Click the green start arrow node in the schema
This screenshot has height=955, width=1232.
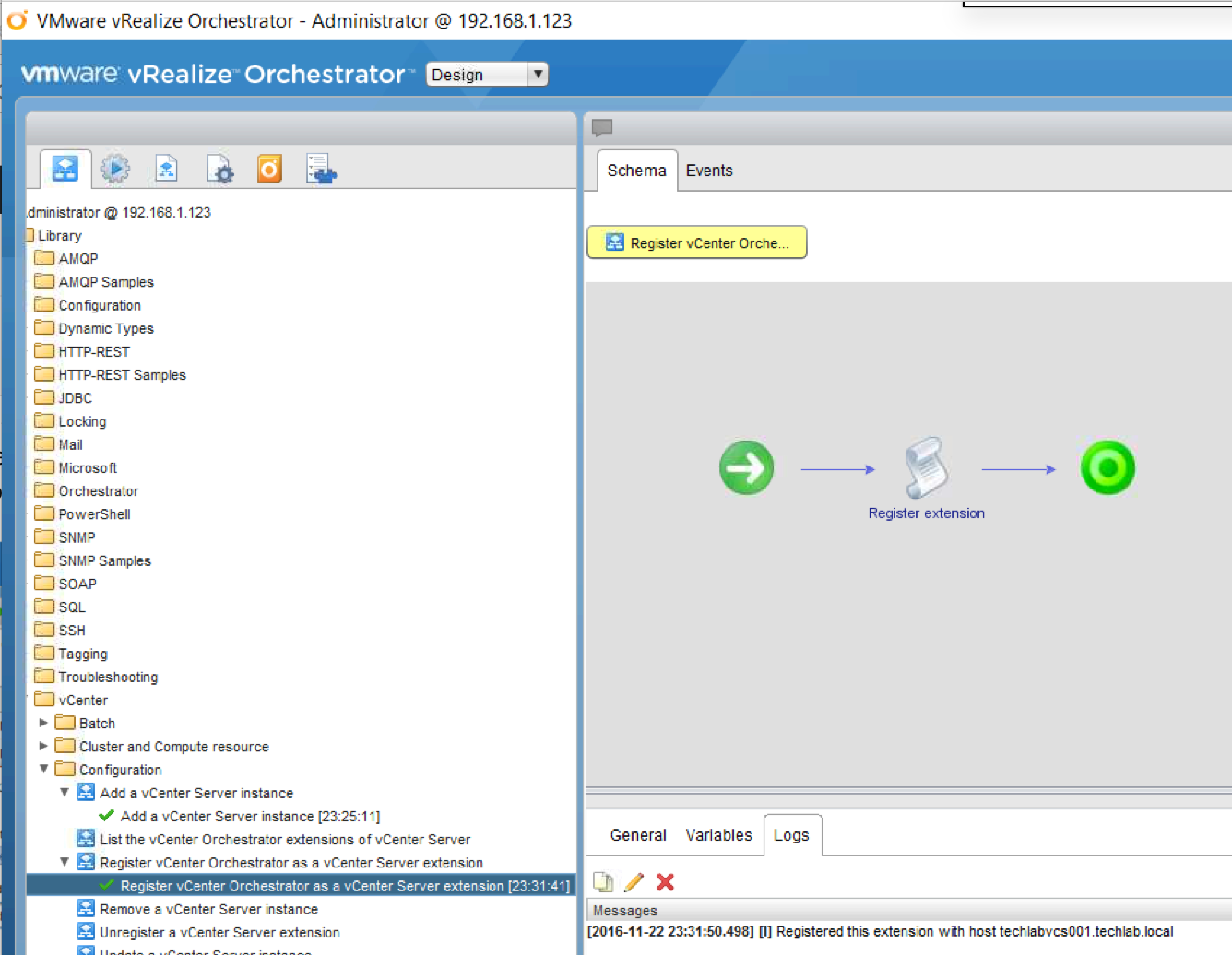tap(746, 468)
